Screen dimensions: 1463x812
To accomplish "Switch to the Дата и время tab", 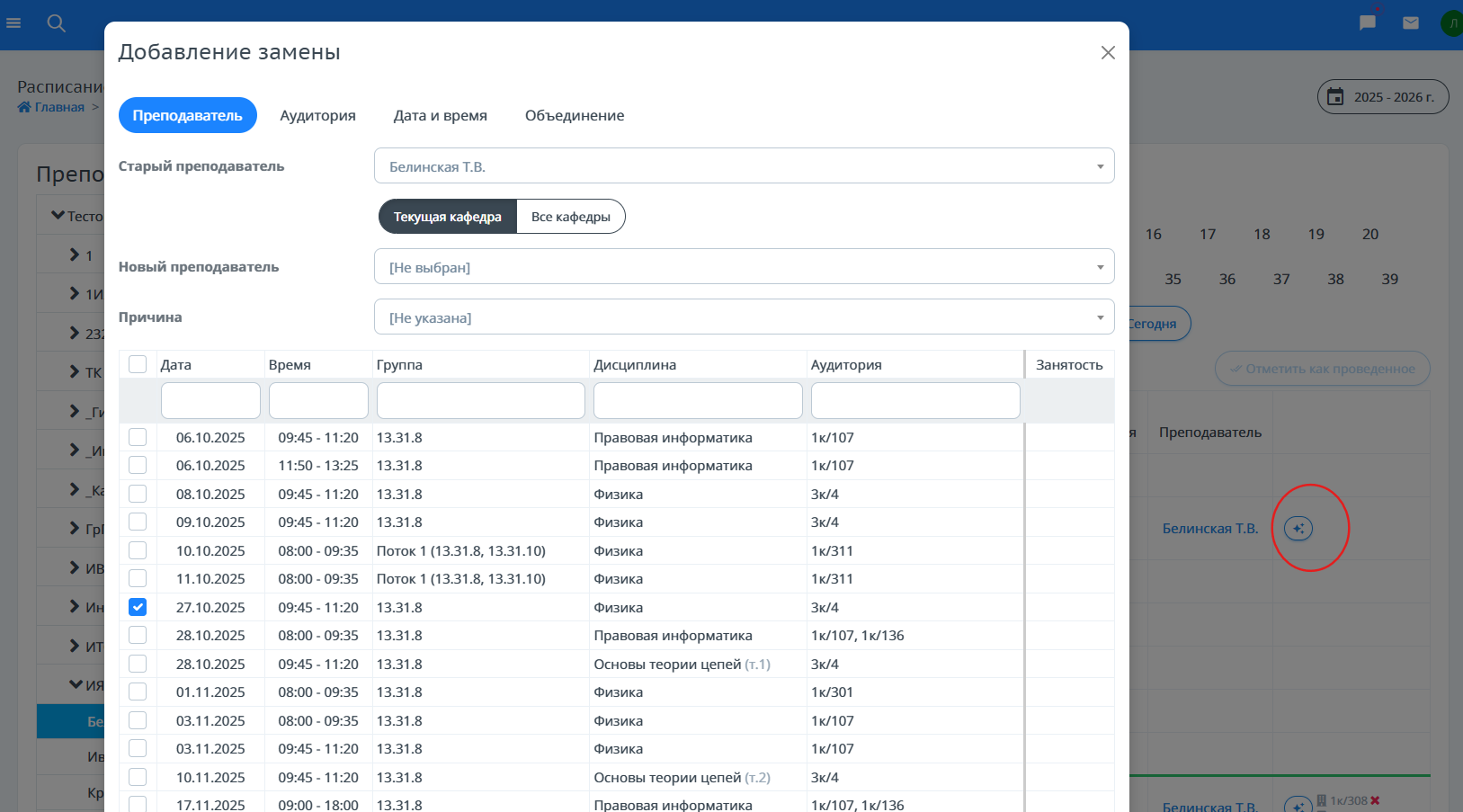I will pyautogui.click(x=441, y=115).
